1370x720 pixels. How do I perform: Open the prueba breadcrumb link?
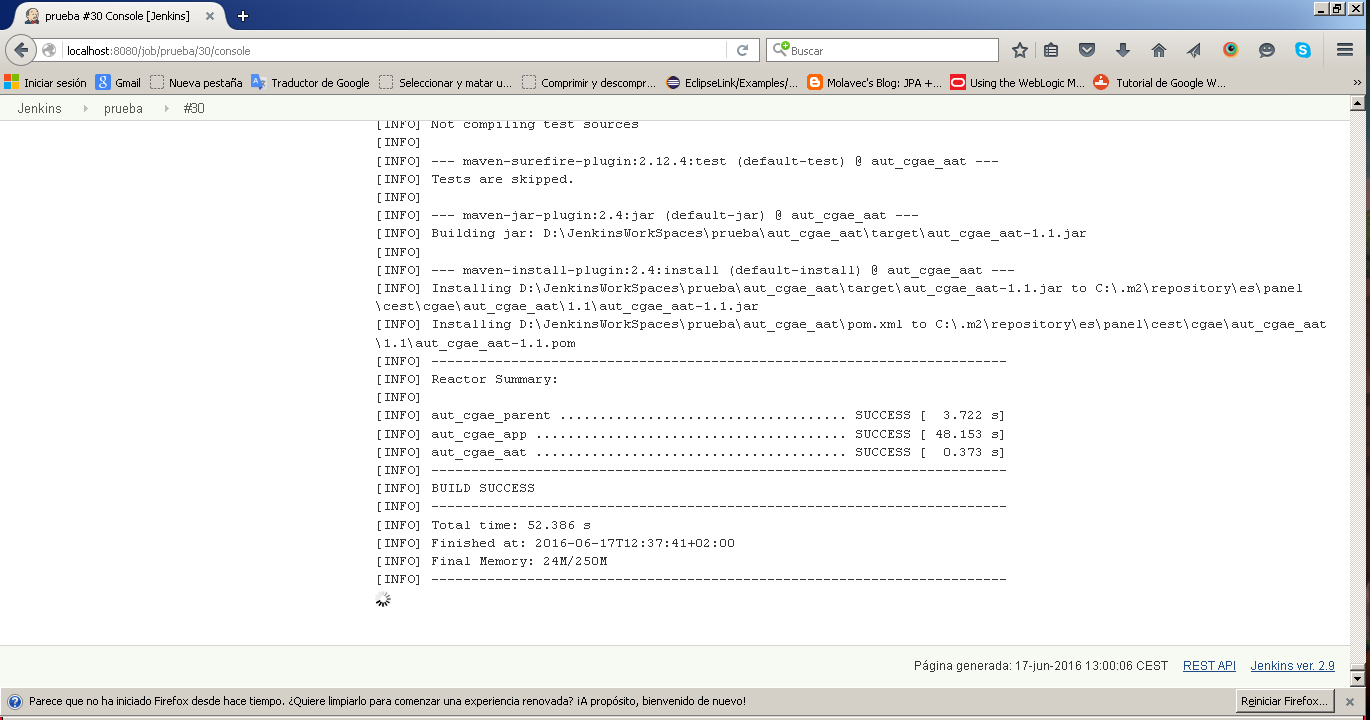tap(123, 108)
